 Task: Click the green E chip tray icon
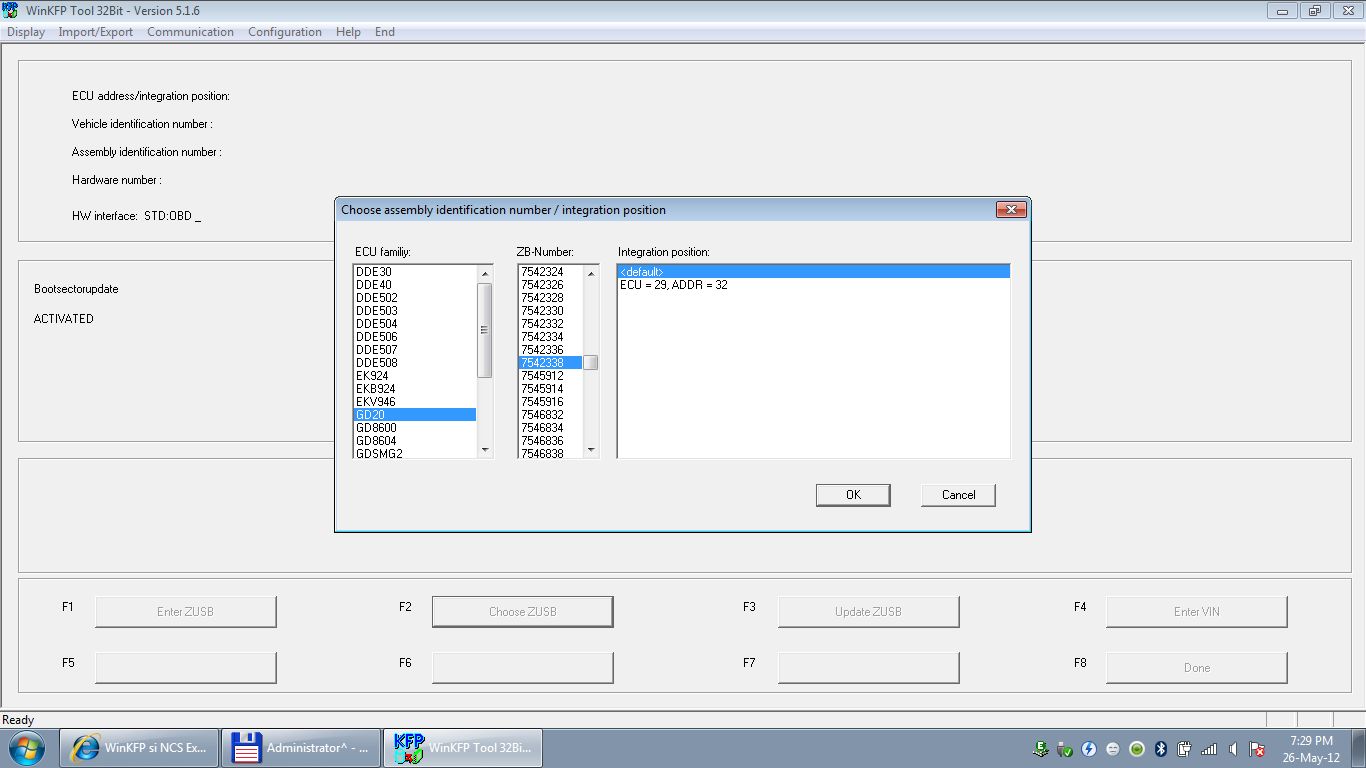tap(1041, 748)
